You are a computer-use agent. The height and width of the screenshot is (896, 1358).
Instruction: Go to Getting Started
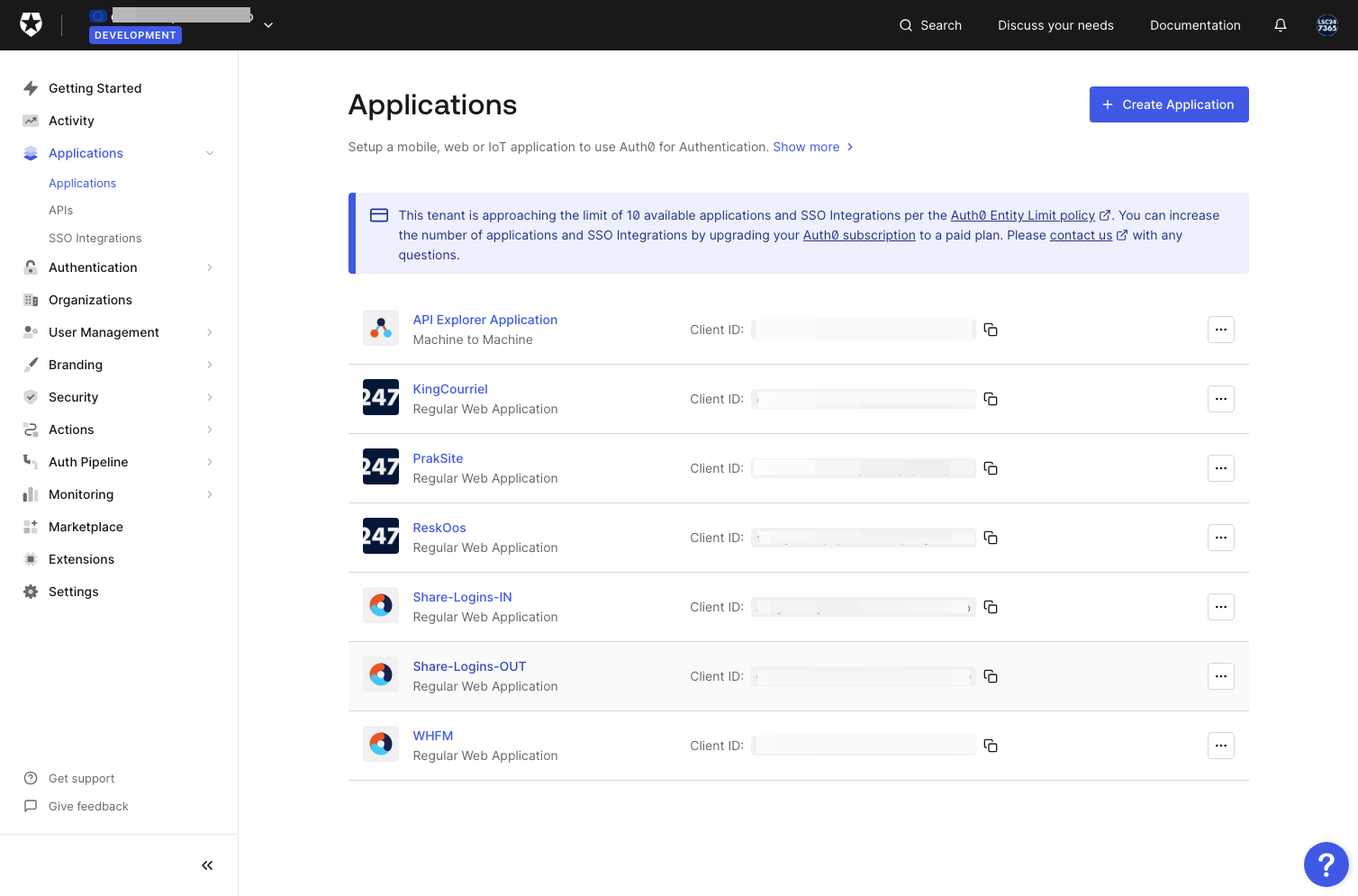95,88
